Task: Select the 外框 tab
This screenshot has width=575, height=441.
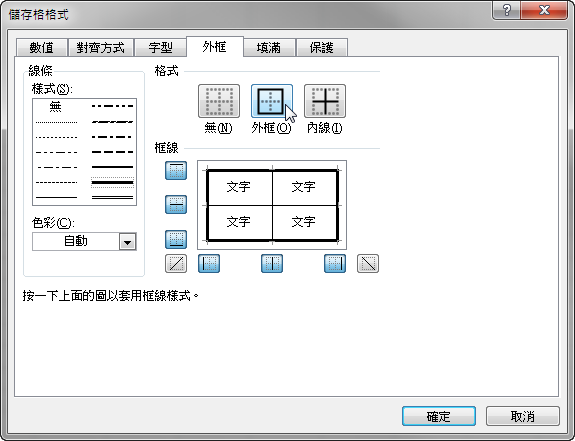Action: coord(215,47)
